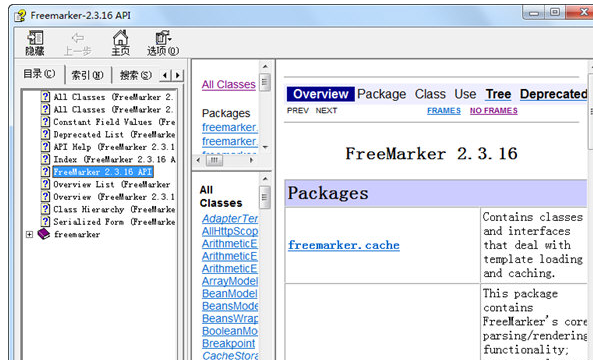Open the BeanModel class link

point(230,293)
